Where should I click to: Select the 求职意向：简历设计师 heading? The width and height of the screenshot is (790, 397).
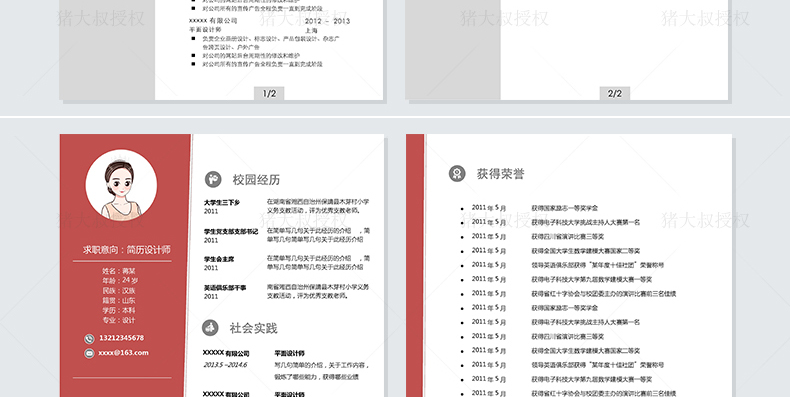pos(127,250)
